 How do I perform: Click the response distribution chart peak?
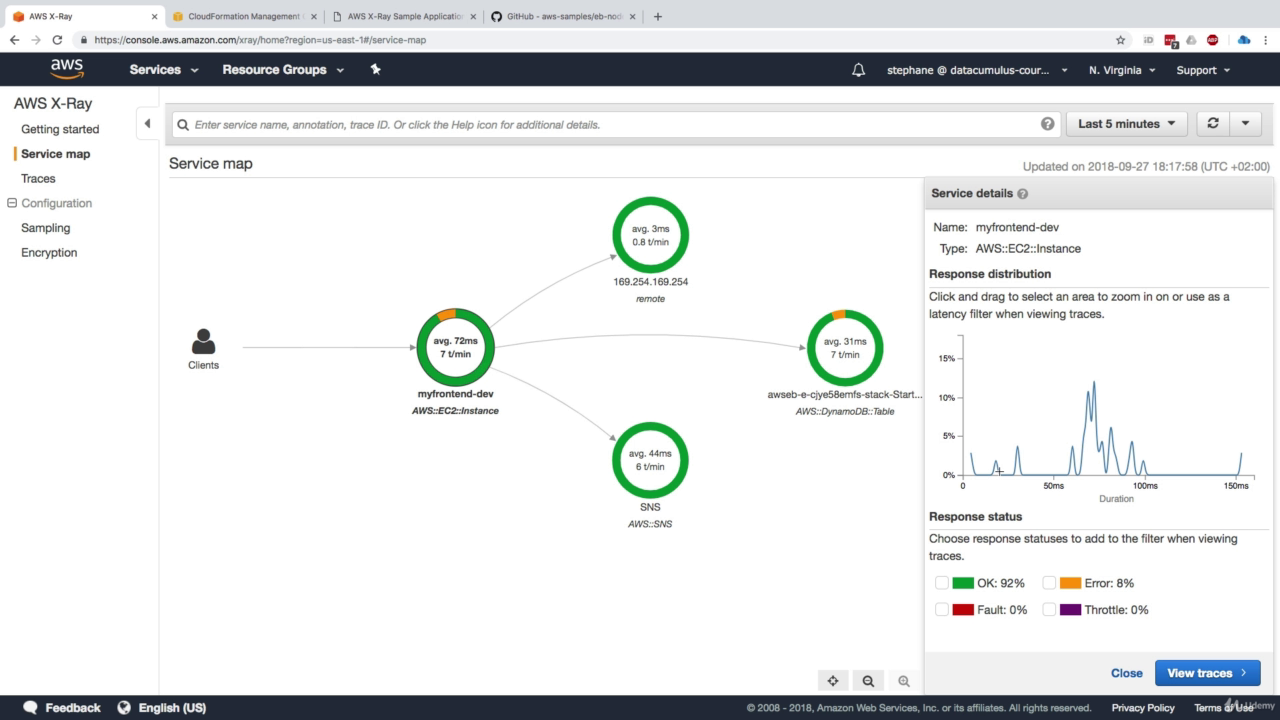point(1094,383)
